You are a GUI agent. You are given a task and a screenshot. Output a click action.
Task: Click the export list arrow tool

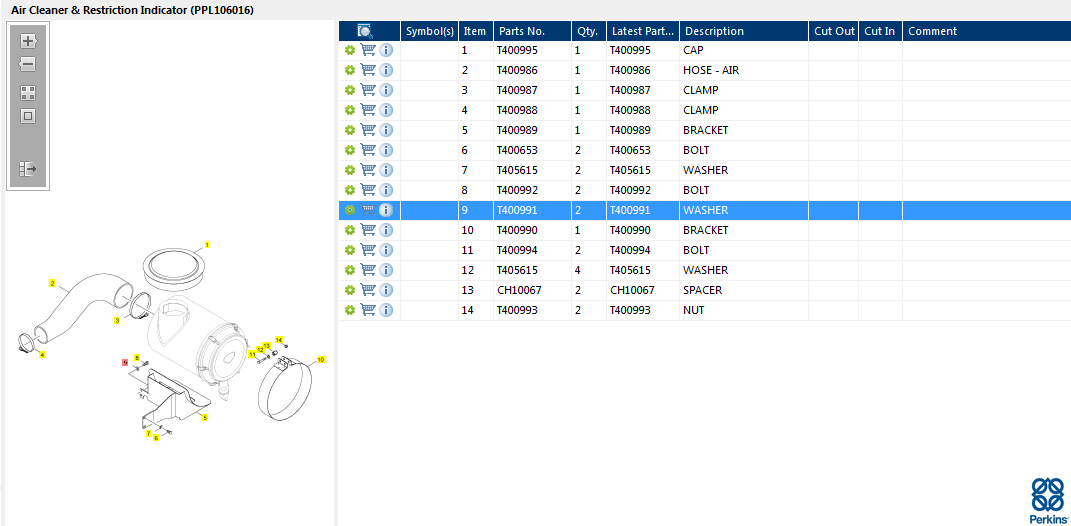pos(27,168)
